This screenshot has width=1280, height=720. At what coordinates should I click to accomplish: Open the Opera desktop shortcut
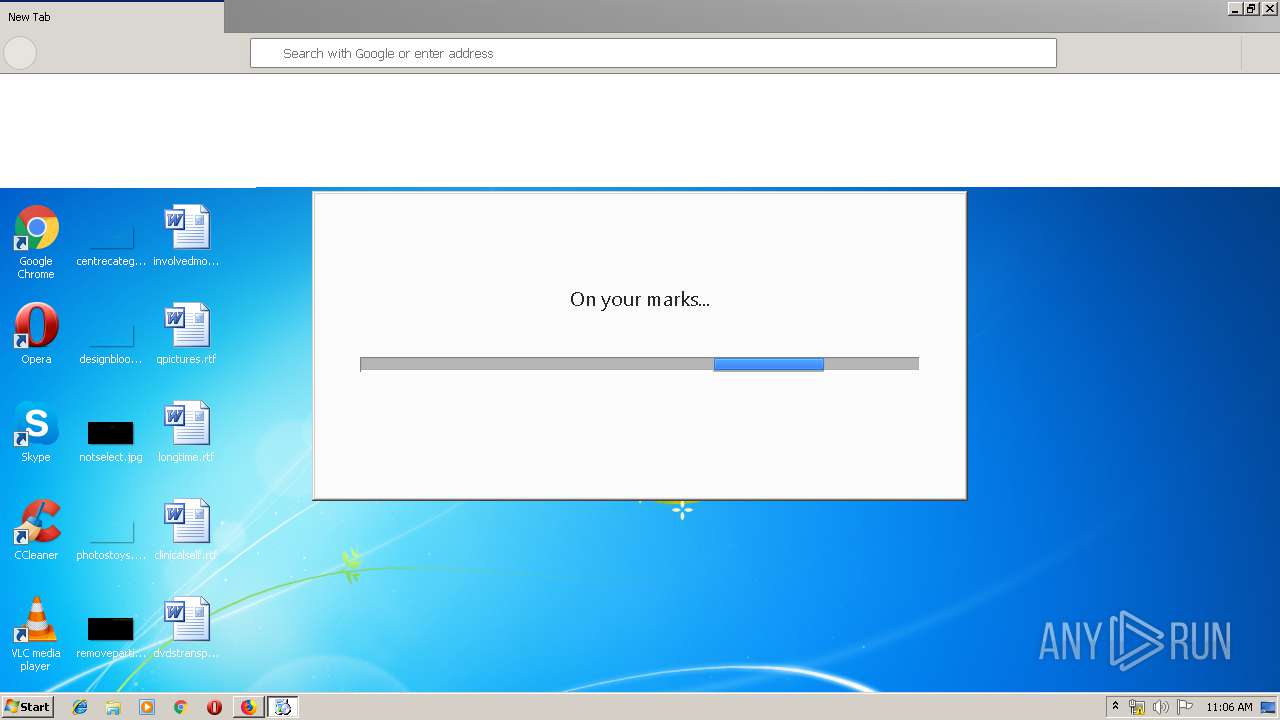pyautogui.click(x=36, y=333)
